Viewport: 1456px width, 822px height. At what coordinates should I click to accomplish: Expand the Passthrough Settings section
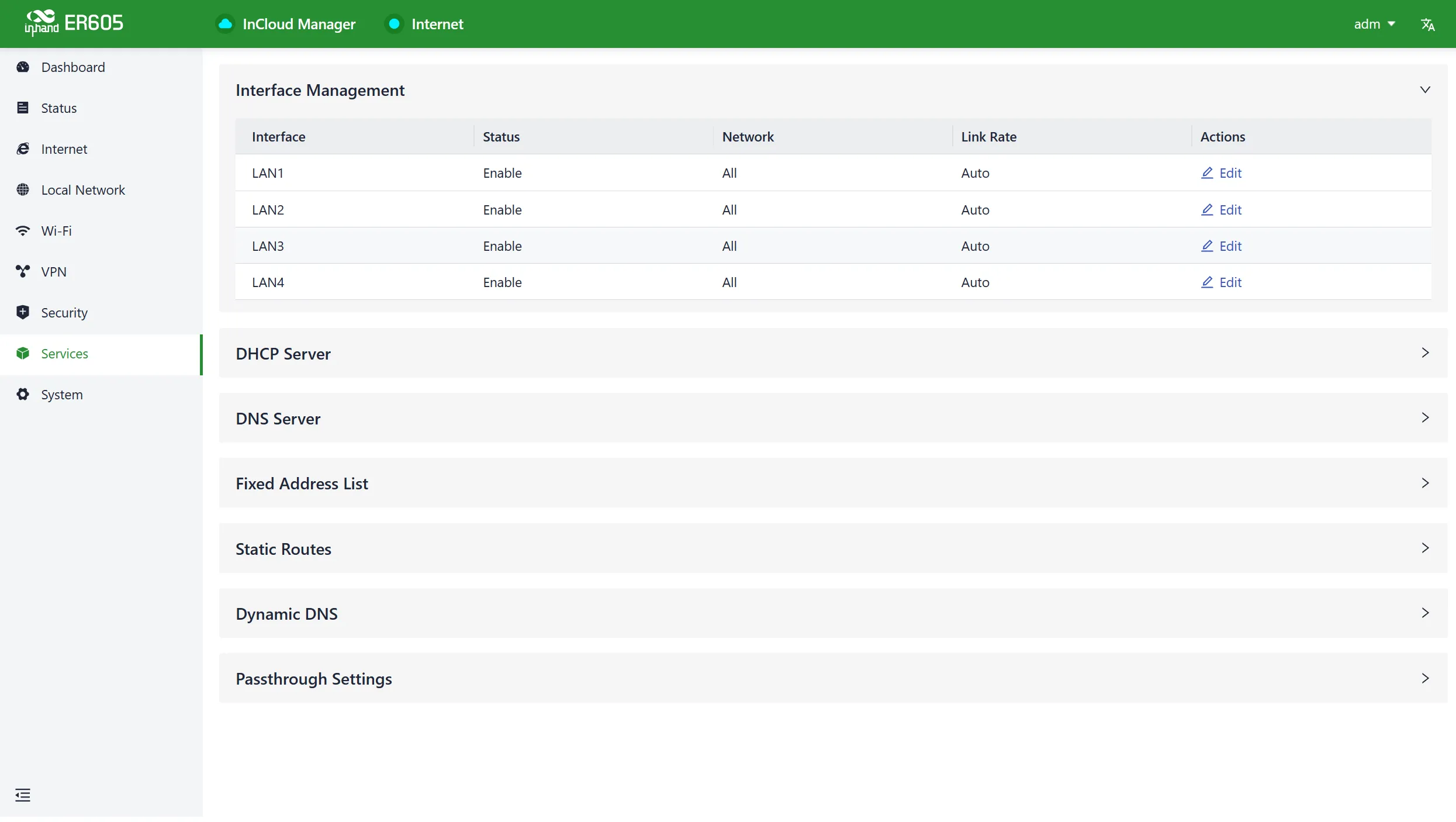point(1425,678)
